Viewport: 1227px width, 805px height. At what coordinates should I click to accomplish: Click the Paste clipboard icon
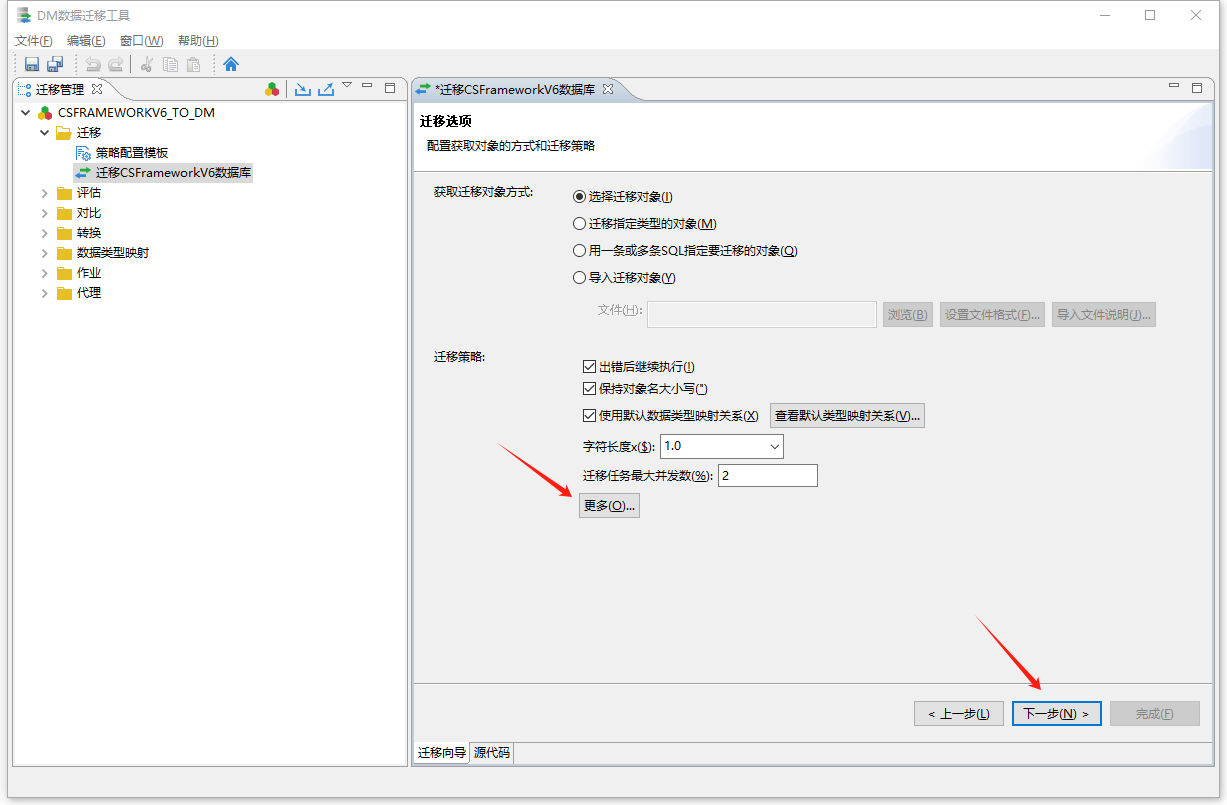pos(193,64)
